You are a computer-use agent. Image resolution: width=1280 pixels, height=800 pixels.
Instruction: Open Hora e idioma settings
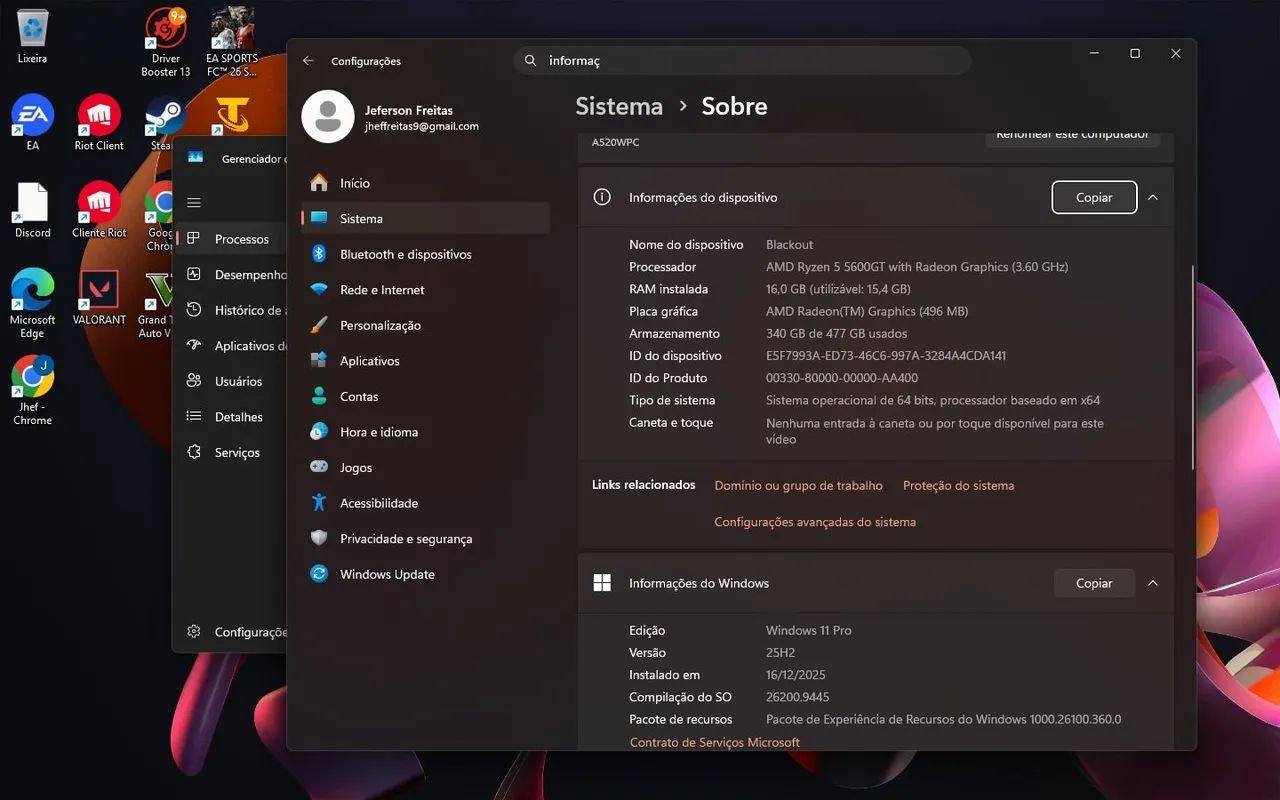pos(425,432)
